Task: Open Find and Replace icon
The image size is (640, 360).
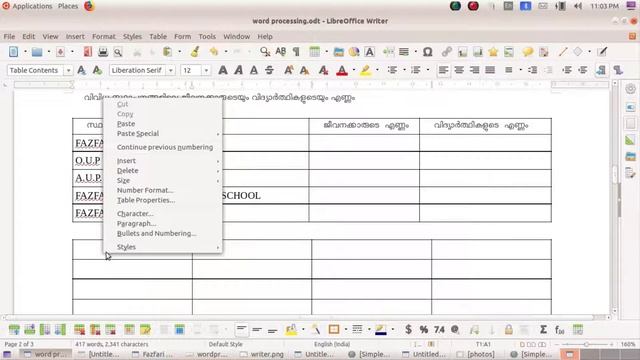Action: tap(265, 52)
